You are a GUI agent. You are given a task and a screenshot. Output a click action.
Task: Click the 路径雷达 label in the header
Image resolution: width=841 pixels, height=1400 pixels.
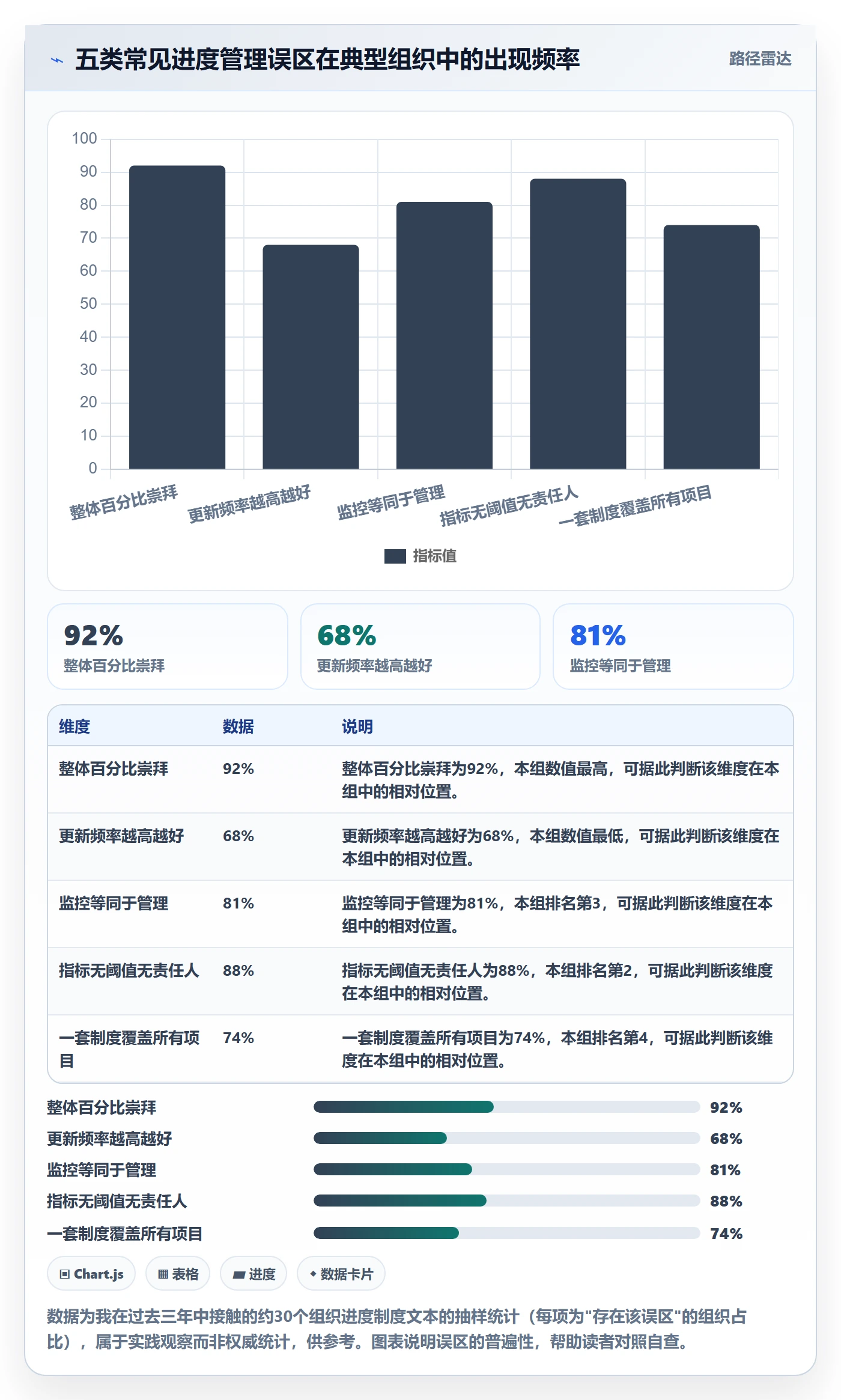(760, 59)
